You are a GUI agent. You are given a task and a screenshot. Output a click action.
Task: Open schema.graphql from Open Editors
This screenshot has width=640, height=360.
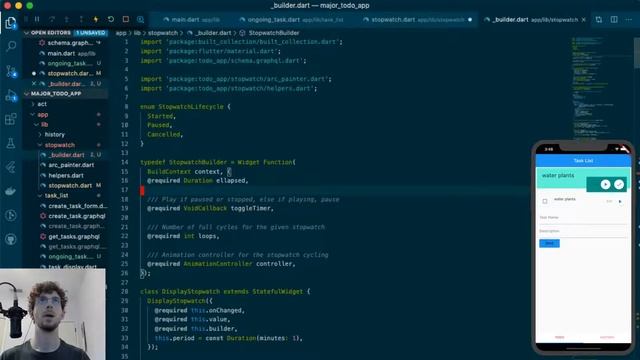point(70,43)
